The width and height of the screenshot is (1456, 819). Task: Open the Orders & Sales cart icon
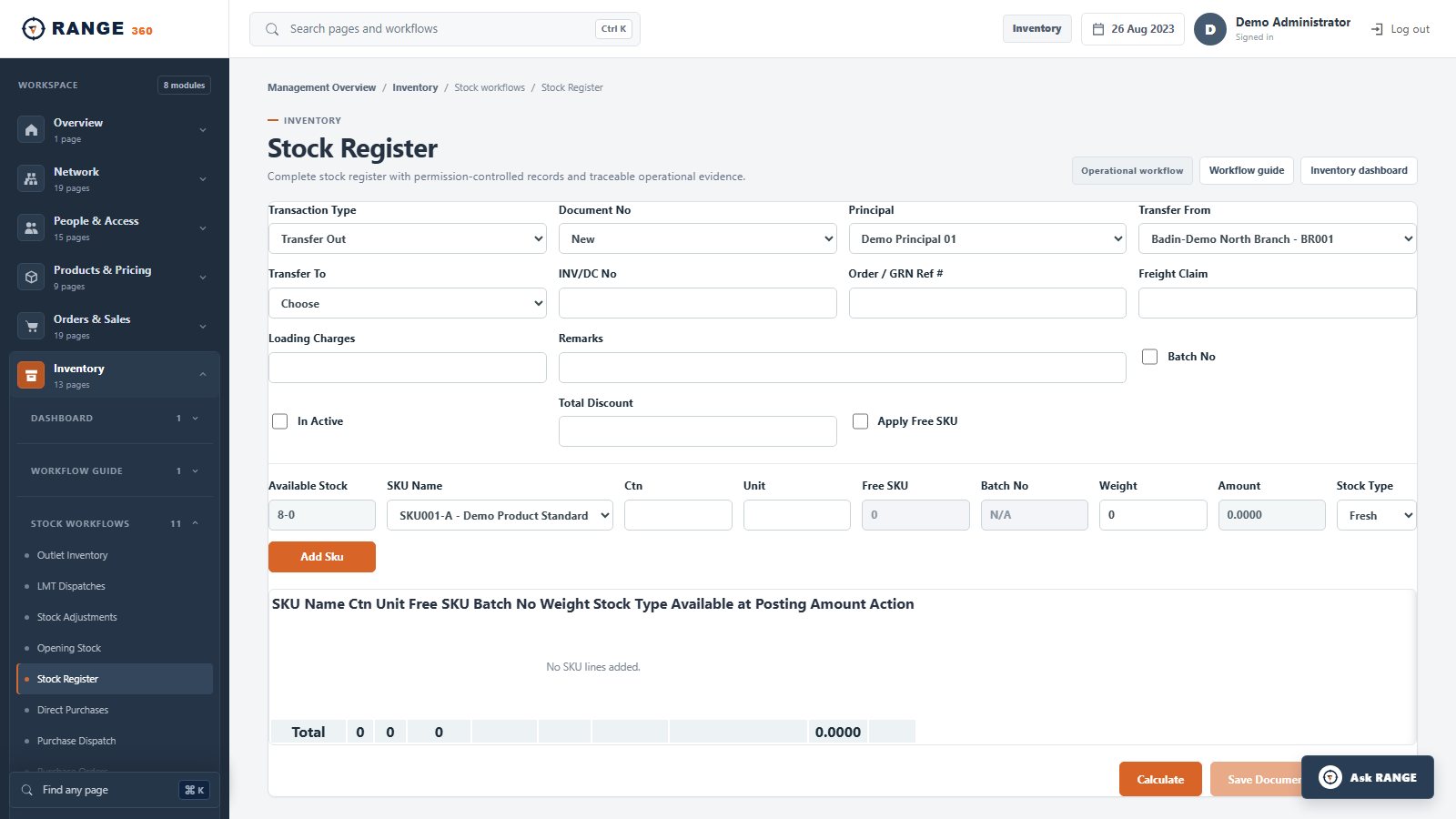(31, 326)
